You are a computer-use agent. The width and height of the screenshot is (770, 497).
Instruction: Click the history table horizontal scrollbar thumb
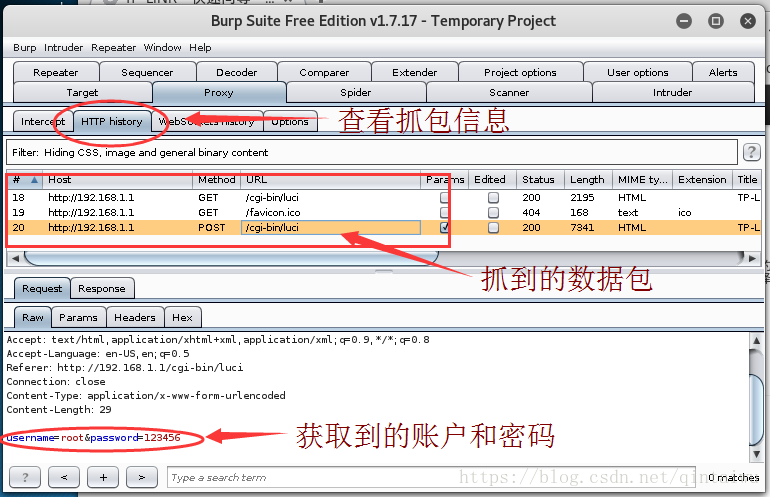[231, 258]
